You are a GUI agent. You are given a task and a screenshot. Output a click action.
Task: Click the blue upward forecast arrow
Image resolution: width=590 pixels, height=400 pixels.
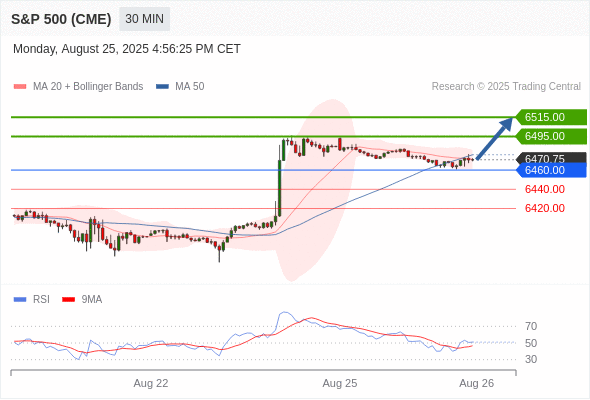click(495, 138)
